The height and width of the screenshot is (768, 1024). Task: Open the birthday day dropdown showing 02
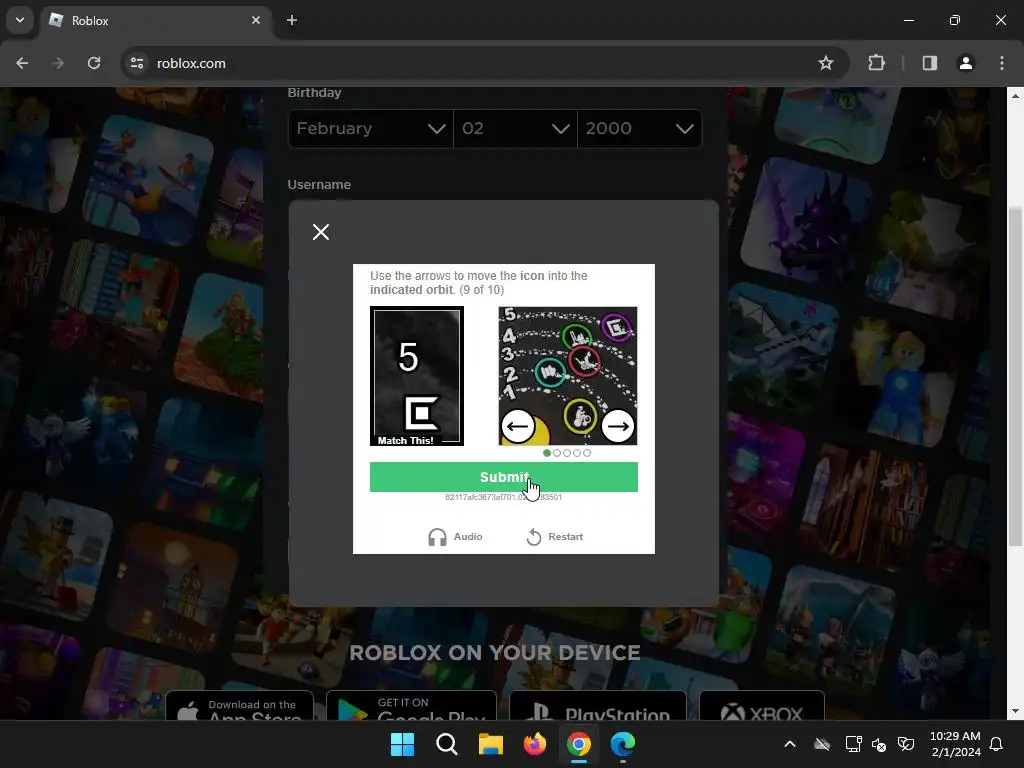[x=515, y=129]
